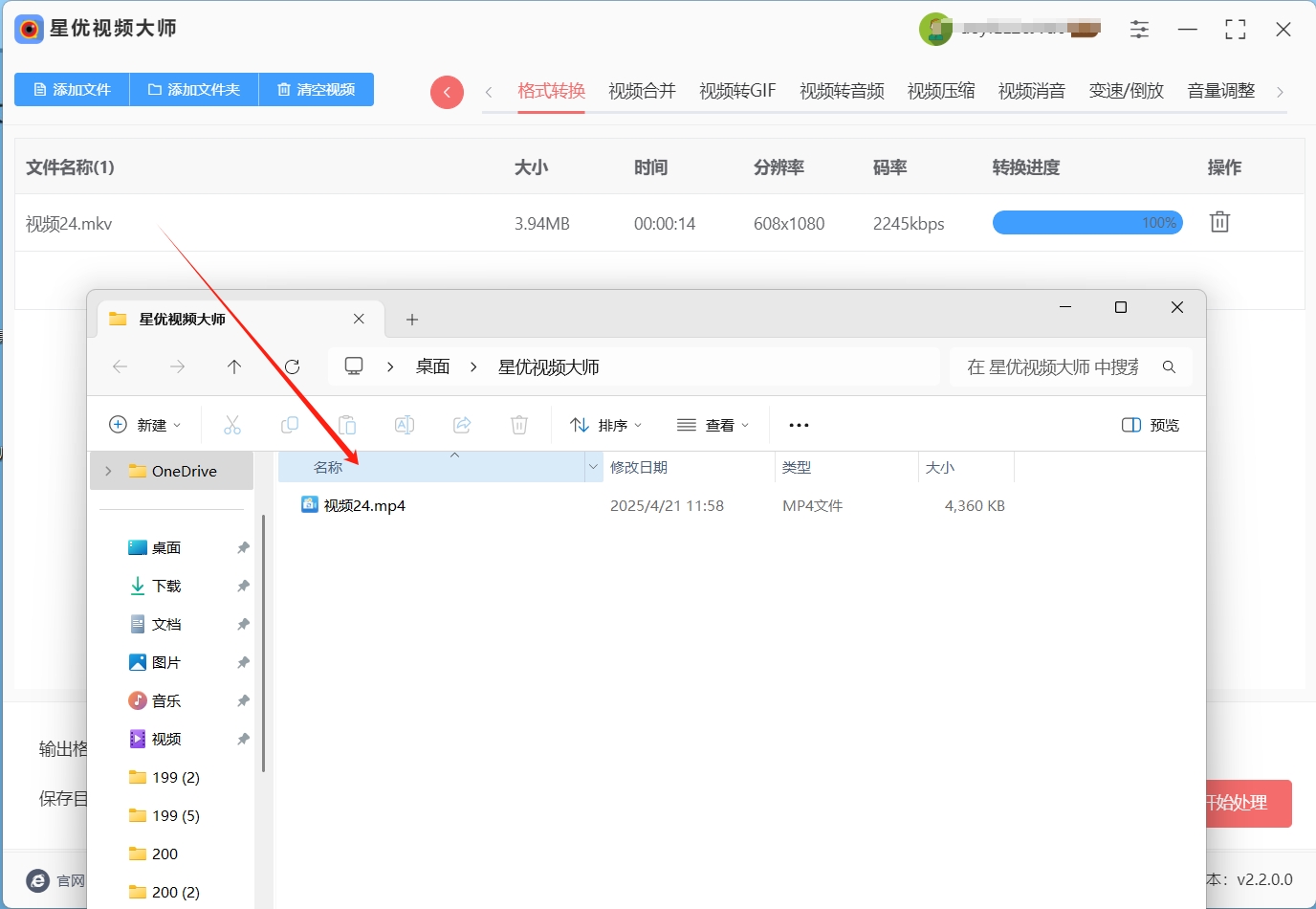Open the 新建 dropdown menu
Viewport: 1316px width, 909px height.
click(145, 425)
